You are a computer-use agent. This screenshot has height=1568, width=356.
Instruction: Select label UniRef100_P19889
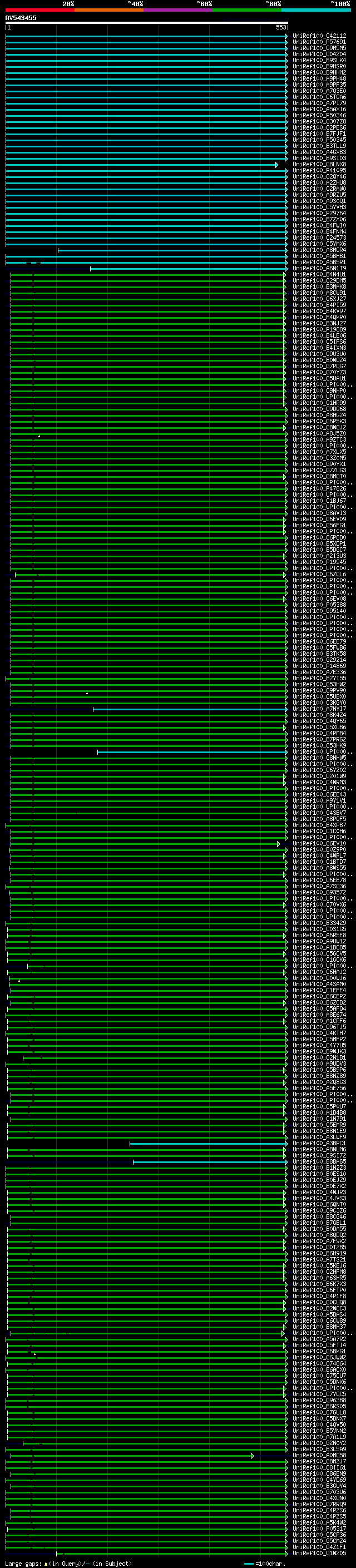319,329
